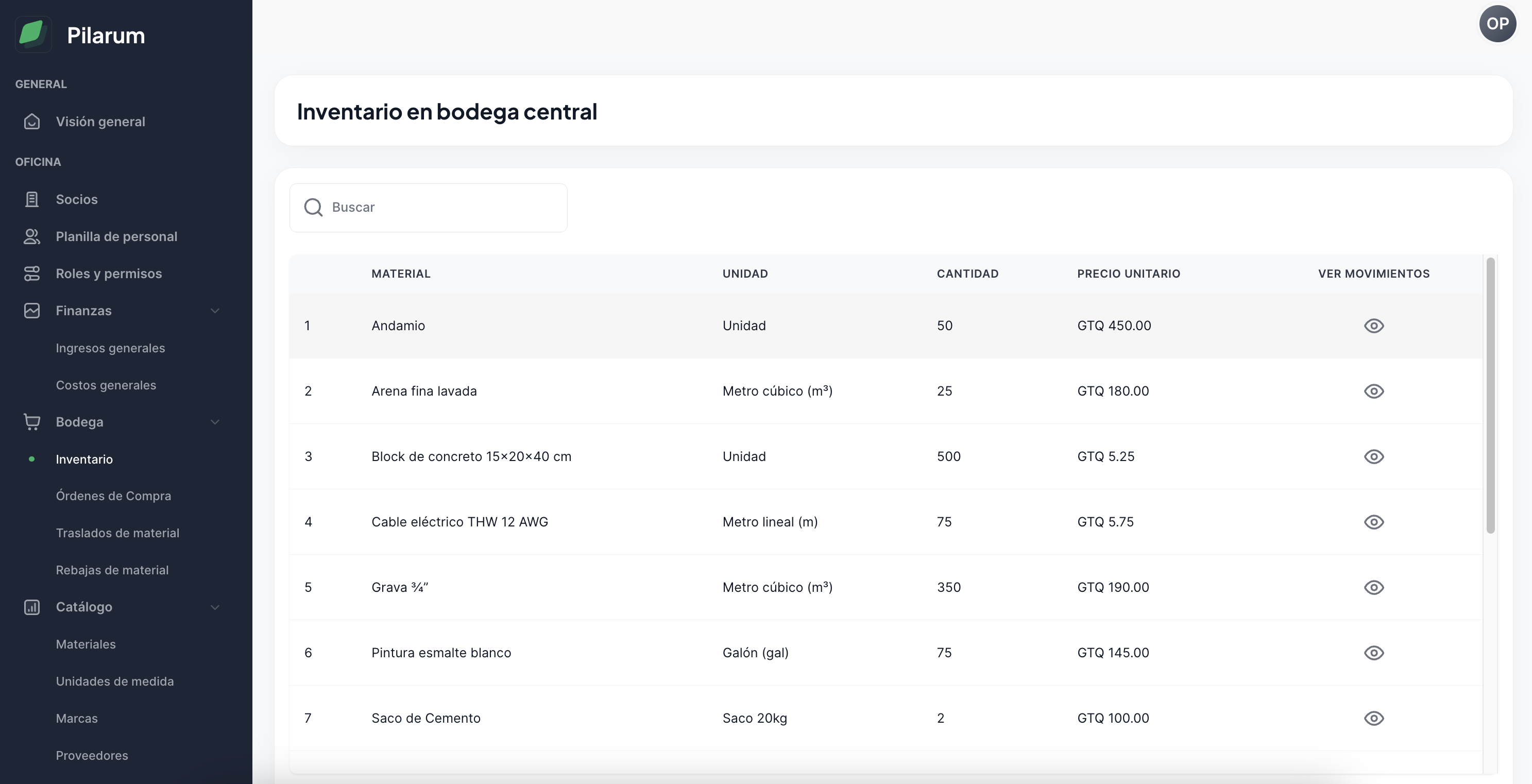
Task: Click the Planilla de personal user icon
Action: 32,236
